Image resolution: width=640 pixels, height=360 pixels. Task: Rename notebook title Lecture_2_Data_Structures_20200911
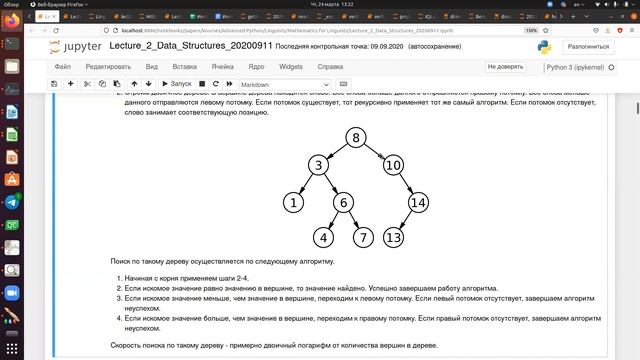coord(191,46)
